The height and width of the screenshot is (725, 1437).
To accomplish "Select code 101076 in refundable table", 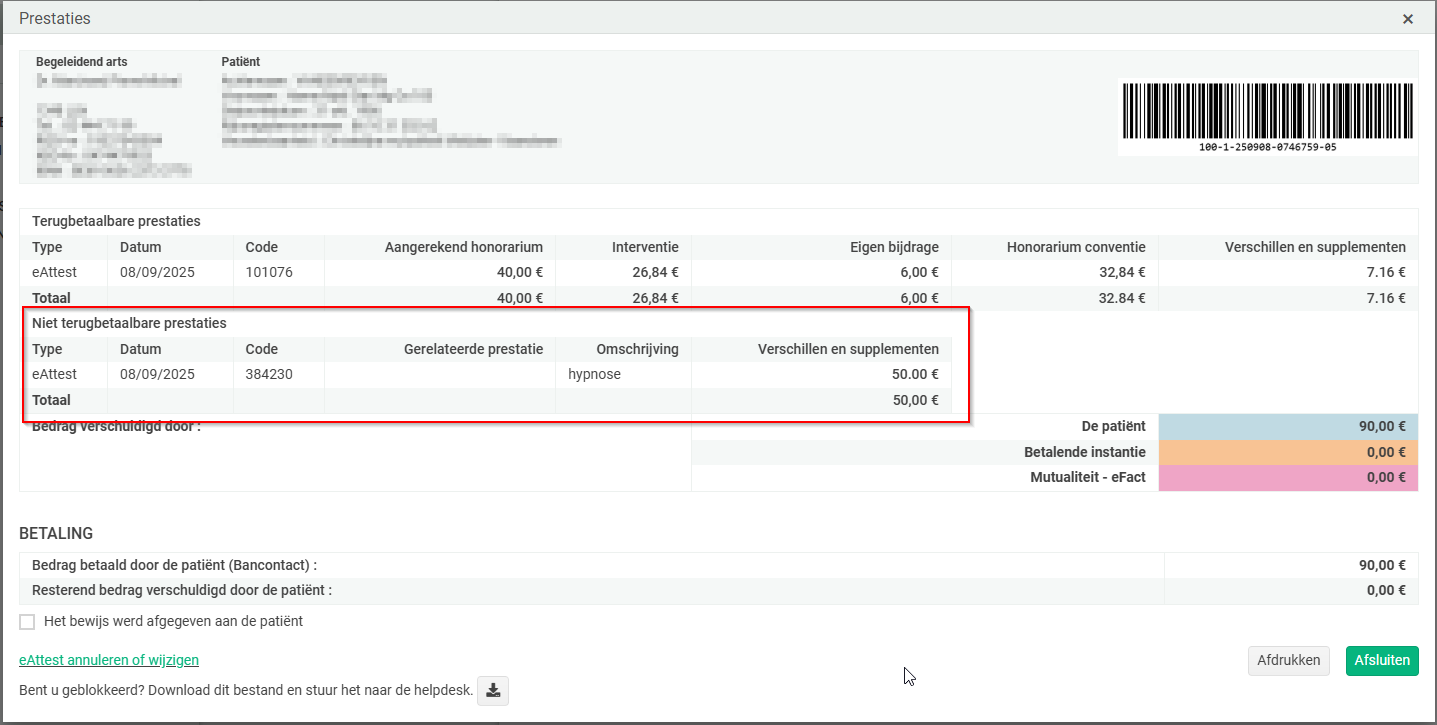I will (269, 272).
